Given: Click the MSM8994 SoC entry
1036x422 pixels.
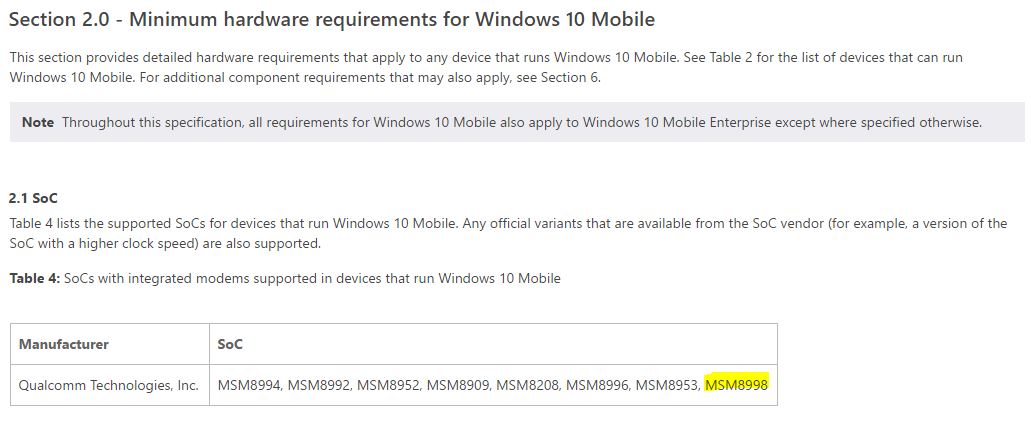Looking at the screenshot, I should pos(249,385).
